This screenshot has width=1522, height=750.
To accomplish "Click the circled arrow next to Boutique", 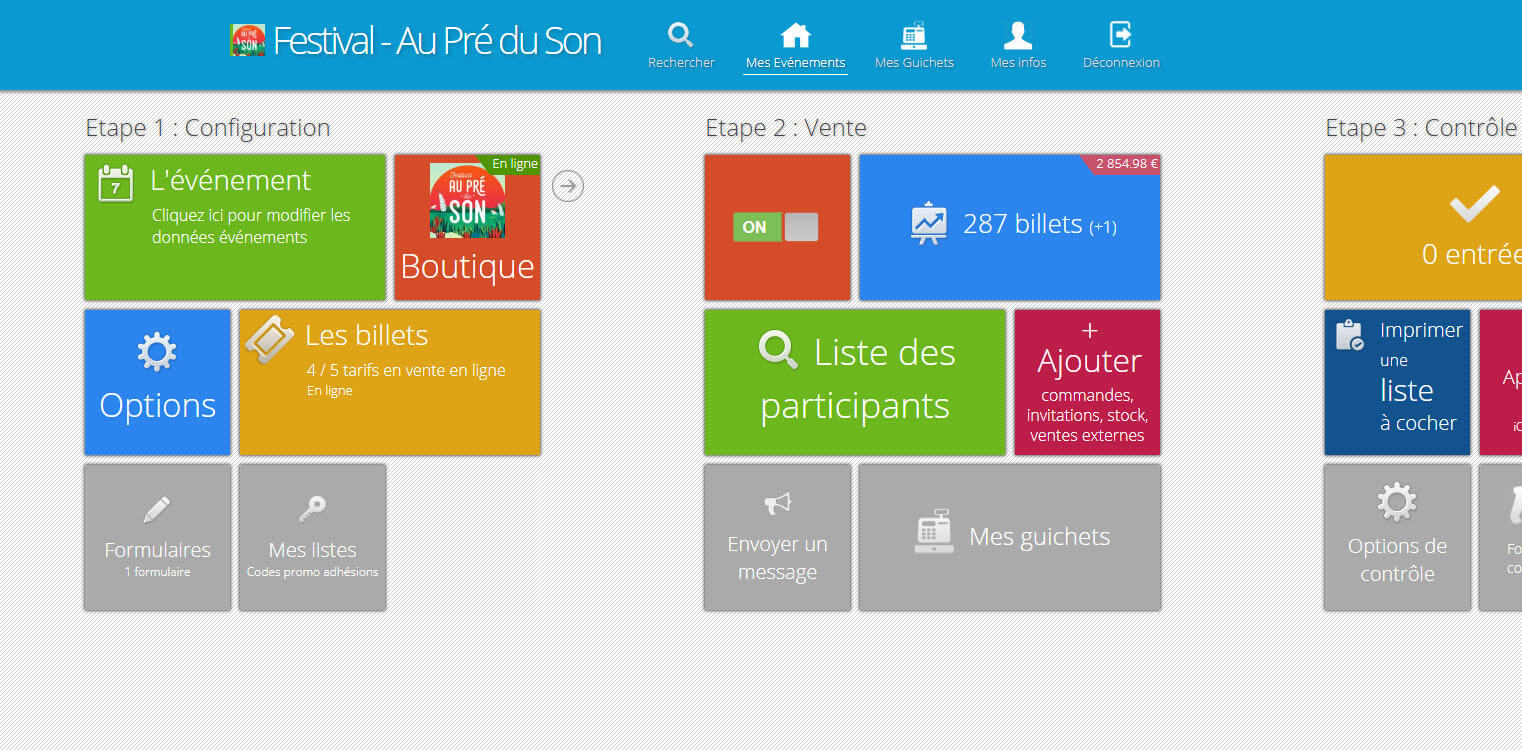I will (x=567, y=186).
